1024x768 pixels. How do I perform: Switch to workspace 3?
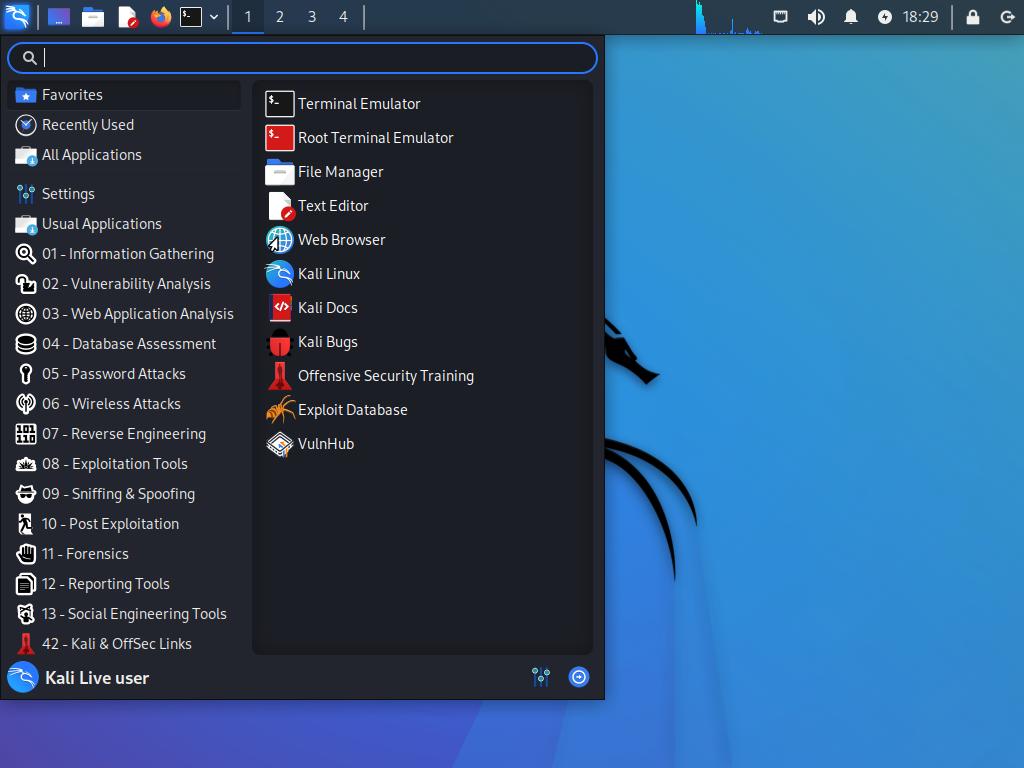click(312, 16)
